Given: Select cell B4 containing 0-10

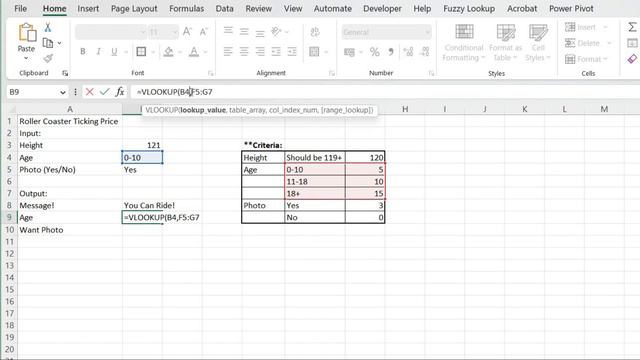Looking at the screenshot, I should 142,158.
